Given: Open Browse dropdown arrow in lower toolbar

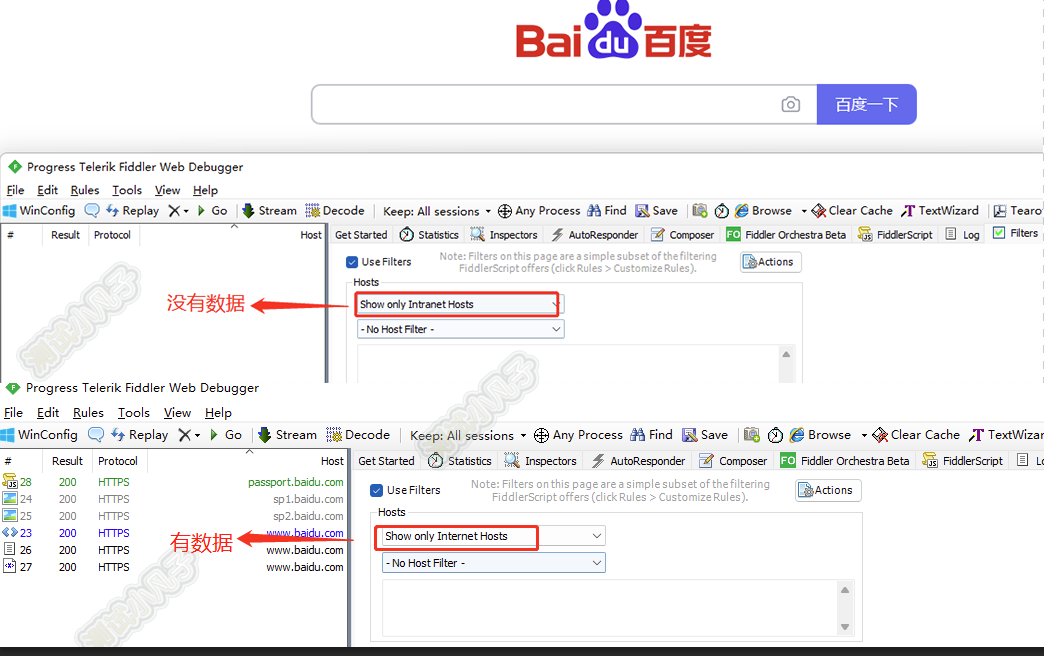Looking at the screenshot, I should 864,436.
